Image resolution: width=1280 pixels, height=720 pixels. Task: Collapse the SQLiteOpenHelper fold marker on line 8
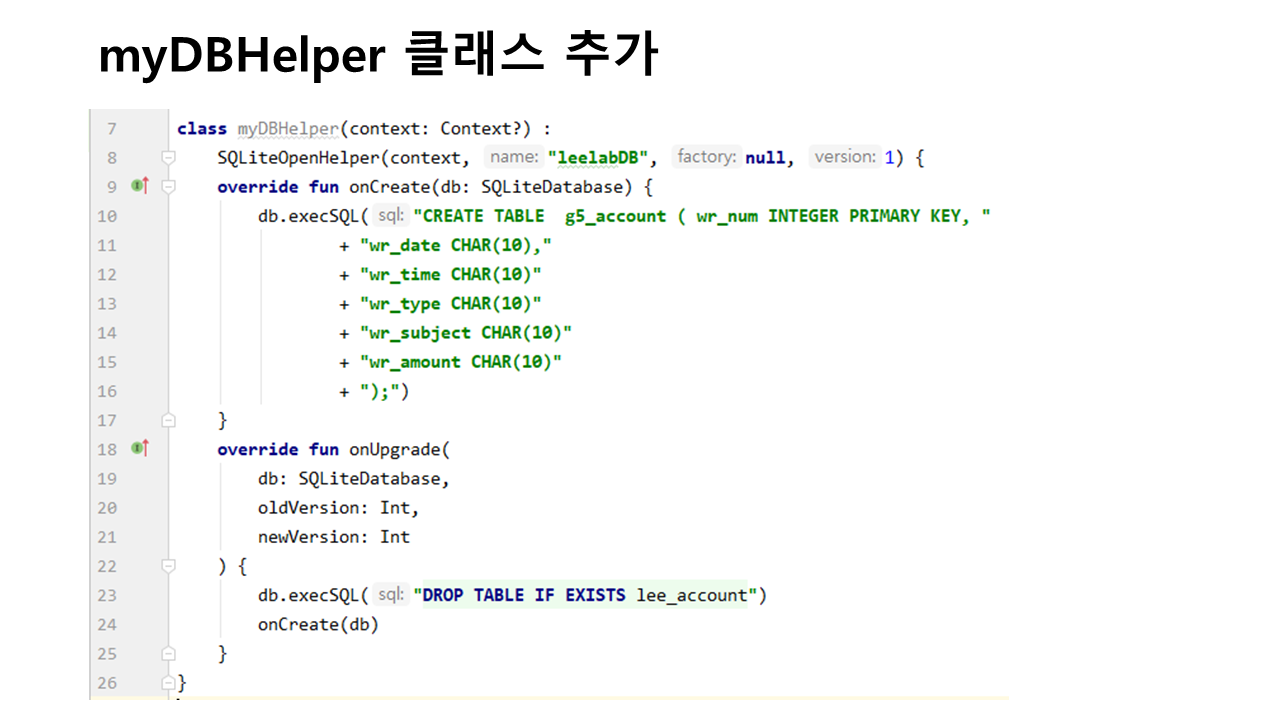click(x=168, y=158)
